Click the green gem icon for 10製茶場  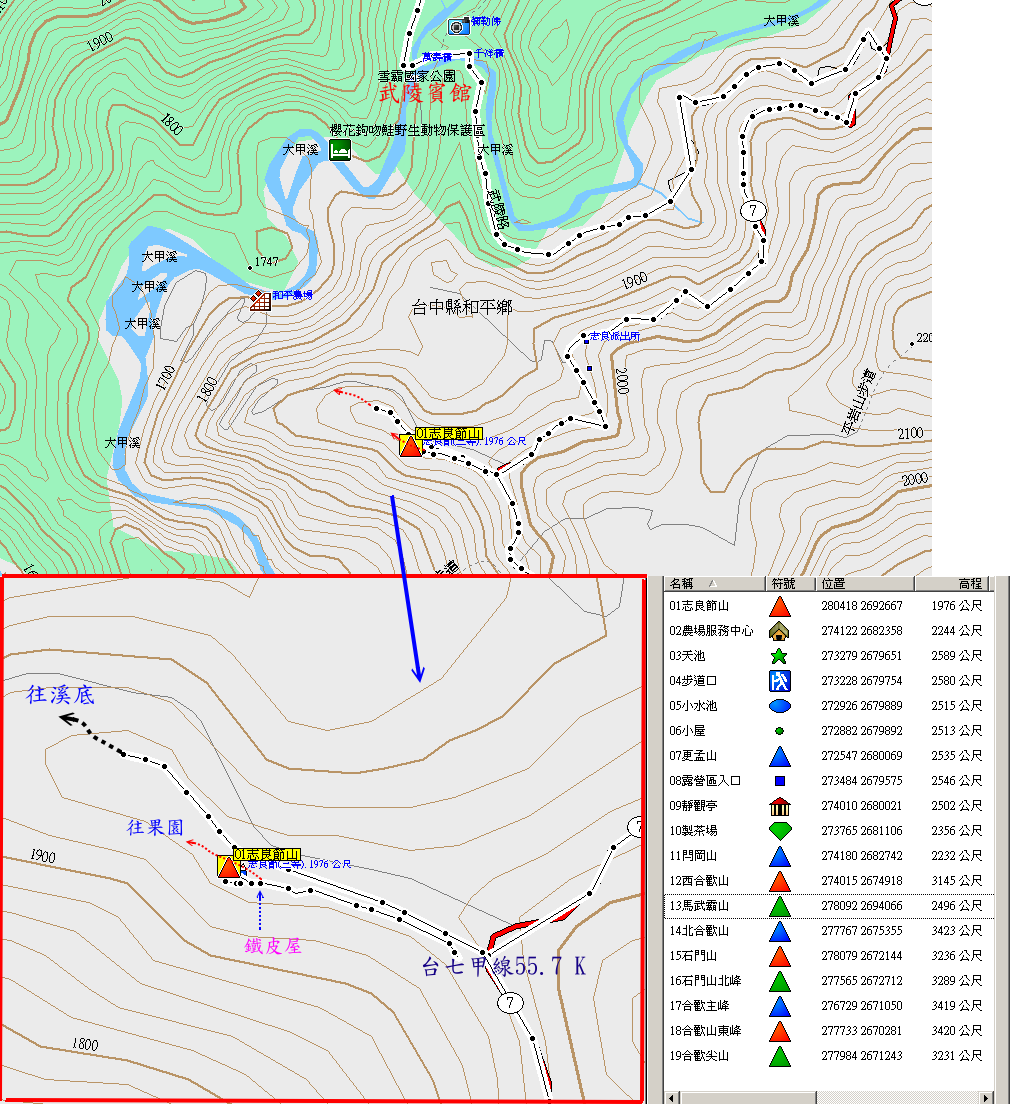point(780,831)
